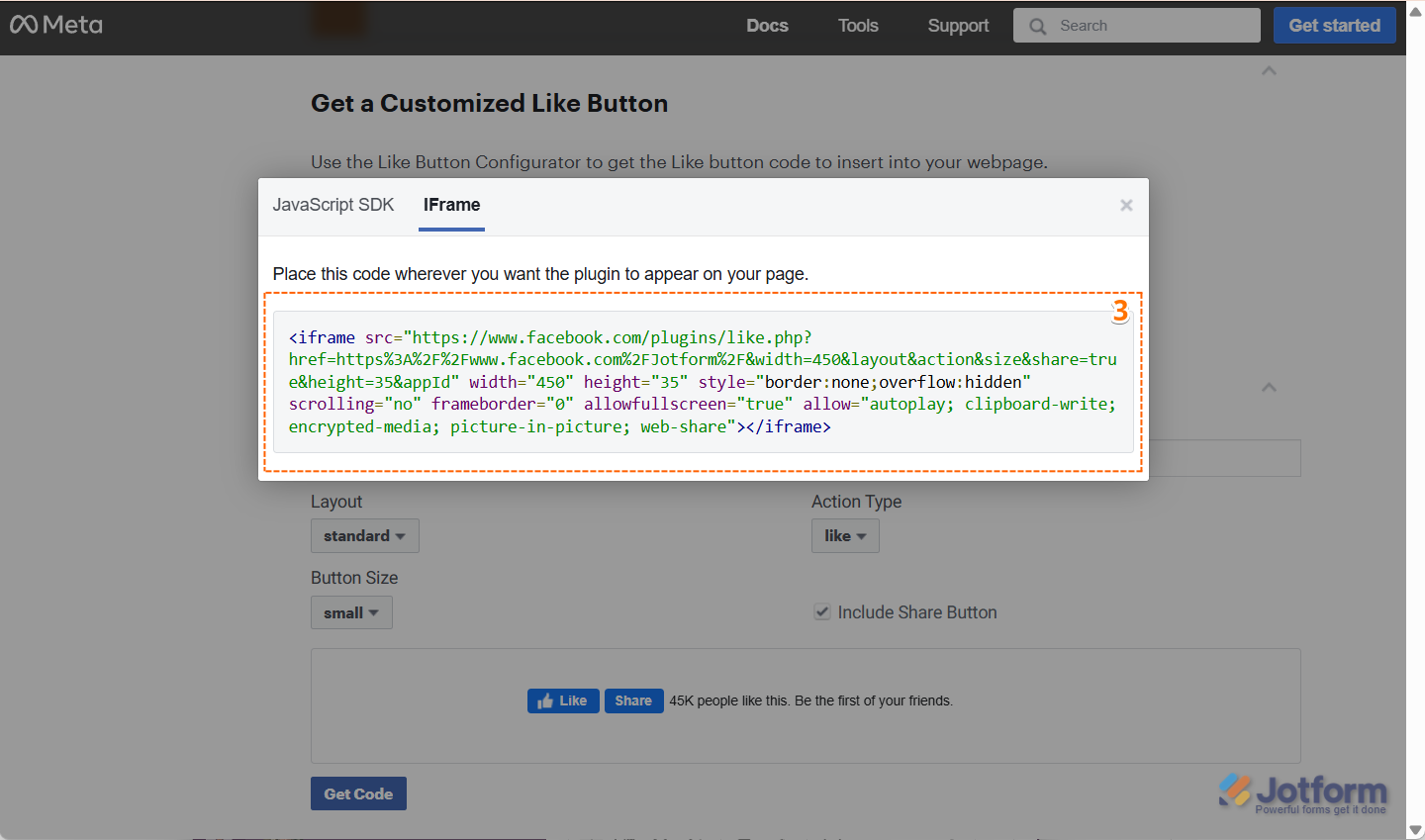
Task: Click the search magnifier icon
Action: click(1037, 27)
